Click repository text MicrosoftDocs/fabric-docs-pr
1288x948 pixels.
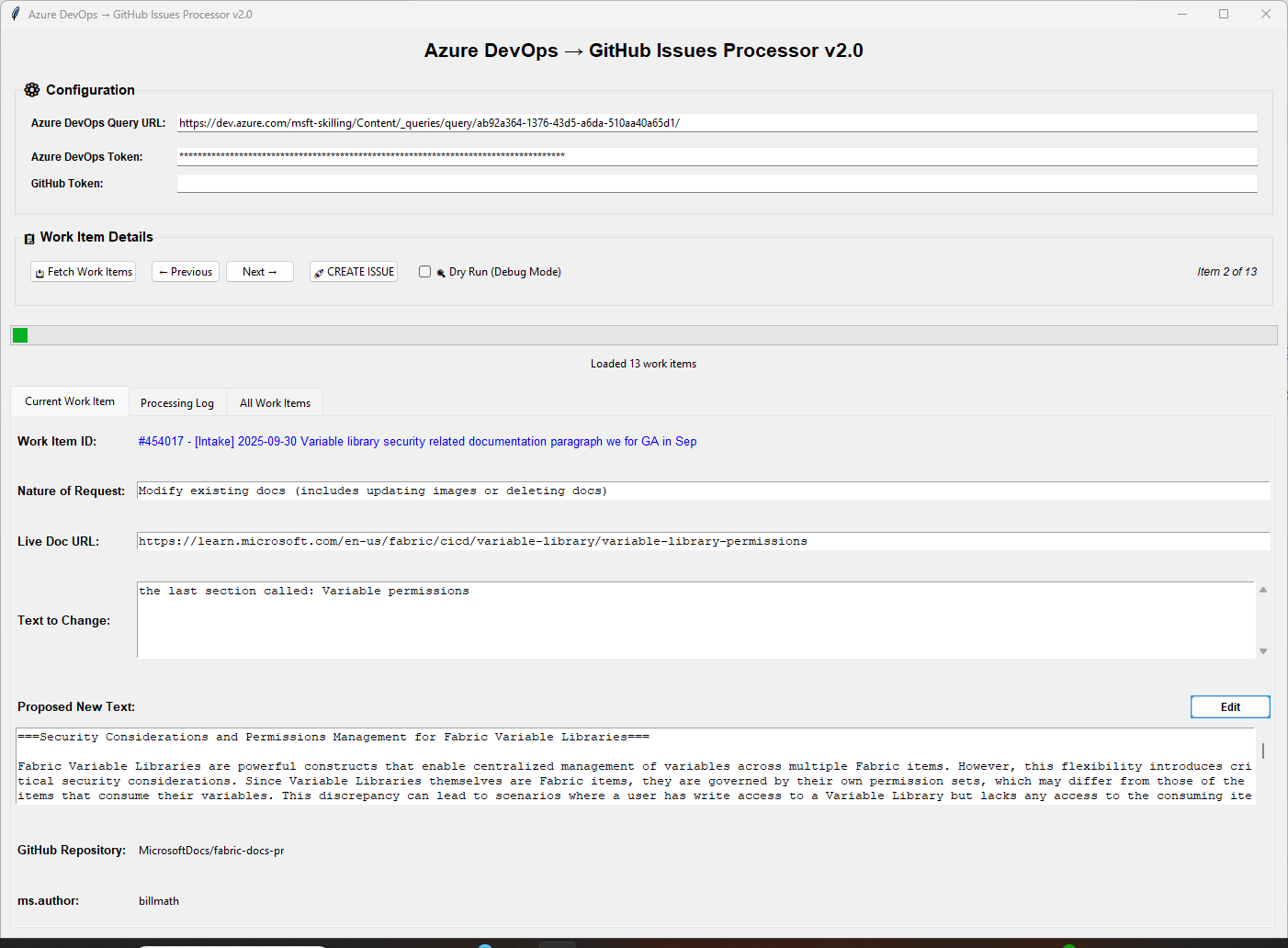(211, 851)
